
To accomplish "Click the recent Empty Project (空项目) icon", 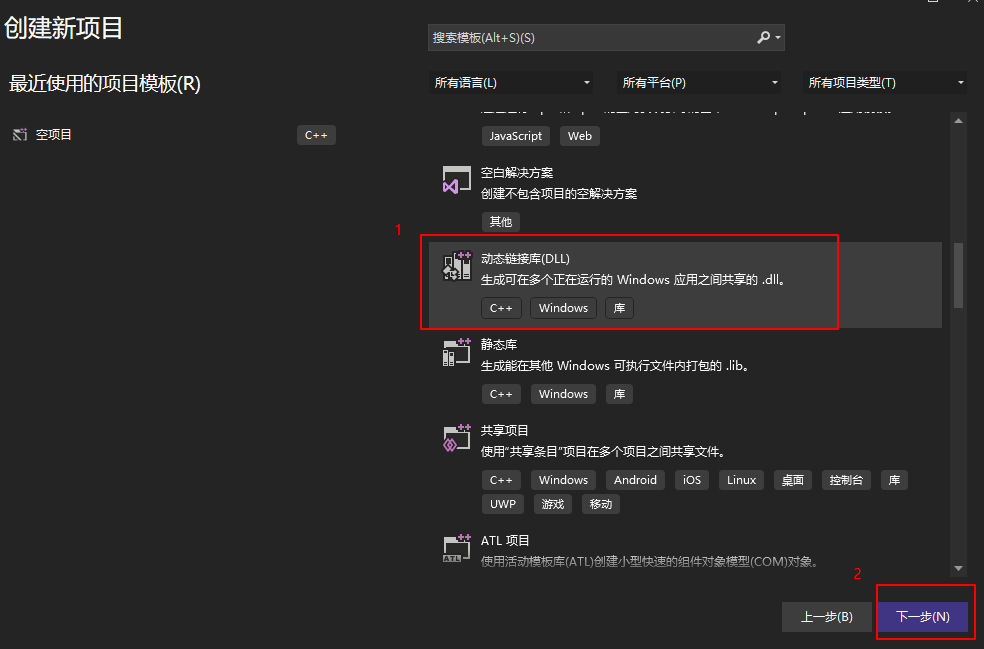I will pyautogui.click(x=20, y=134).
